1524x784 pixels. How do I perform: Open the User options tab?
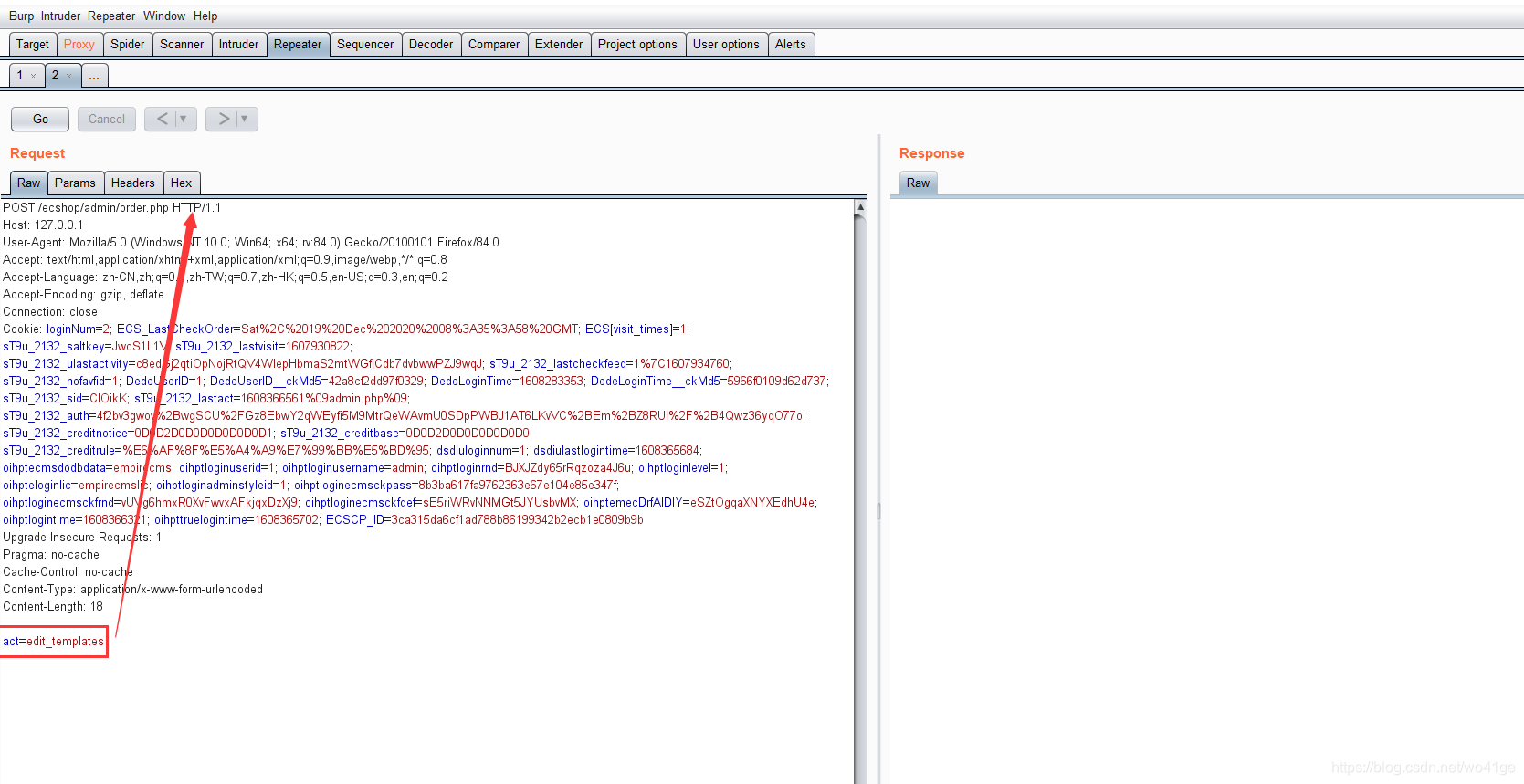tap(726, 44)
